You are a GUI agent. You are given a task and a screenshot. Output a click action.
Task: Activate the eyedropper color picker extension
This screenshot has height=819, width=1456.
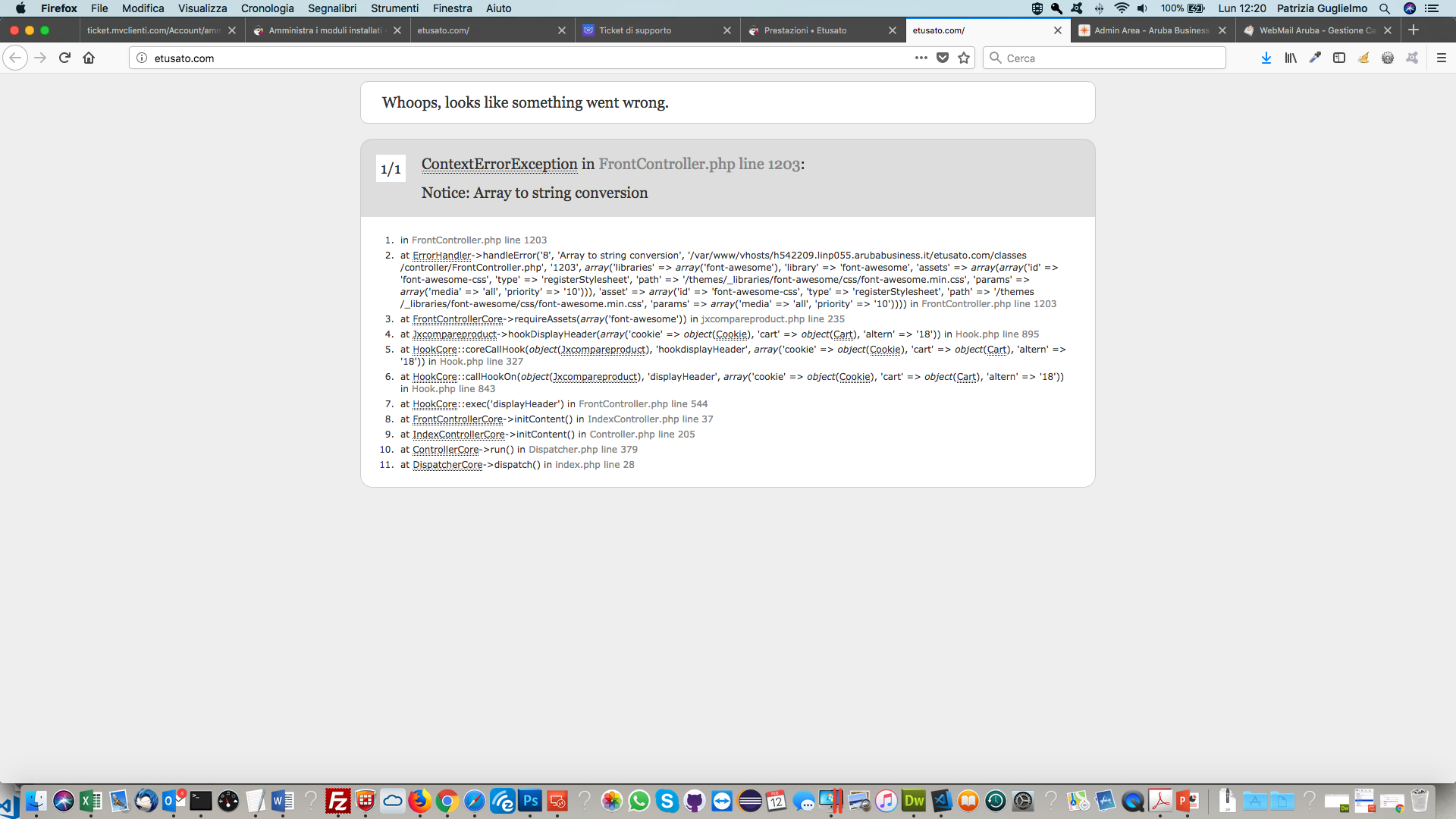click(x=1315, y=58)
